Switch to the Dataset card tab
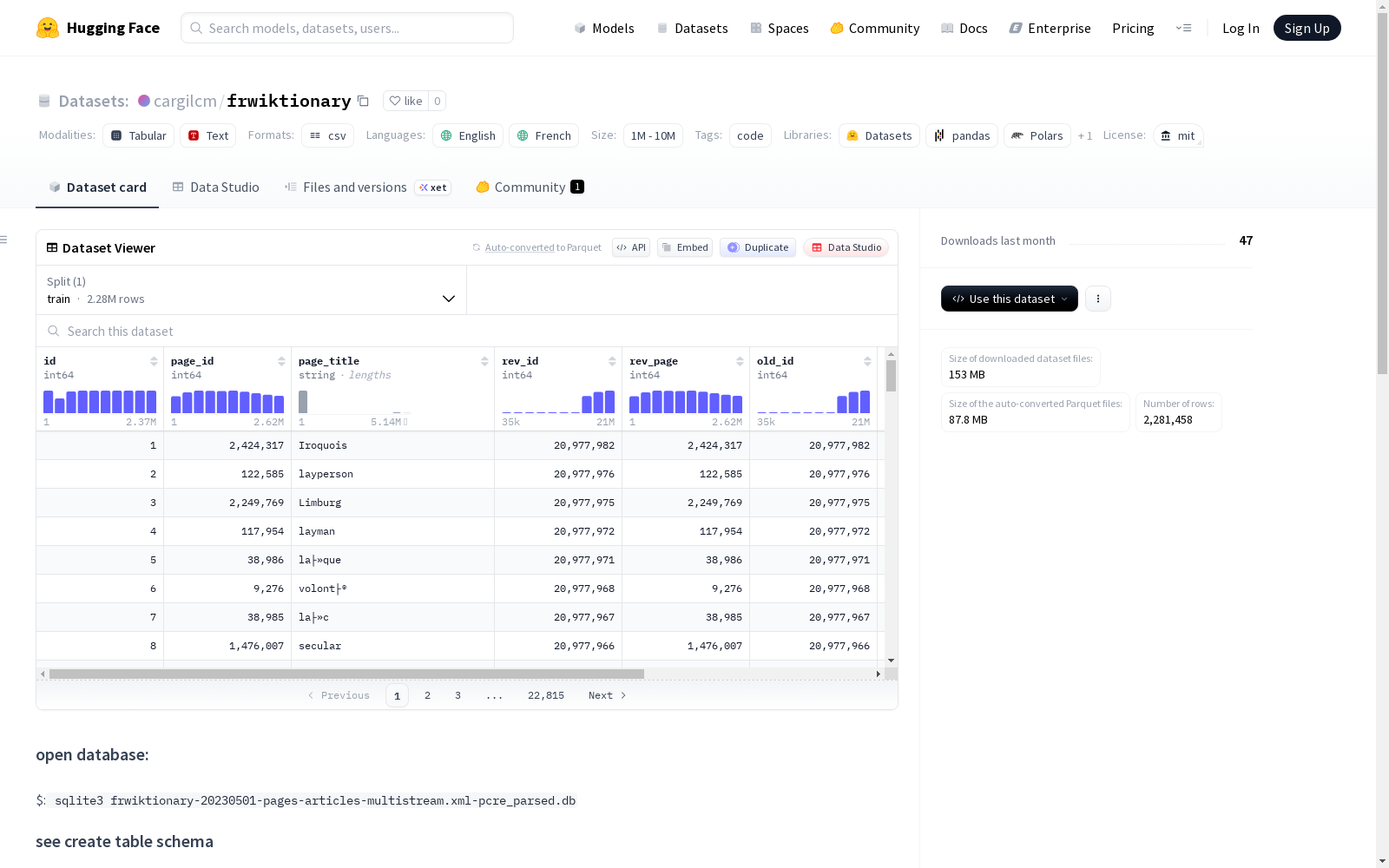 click(97, 187)
